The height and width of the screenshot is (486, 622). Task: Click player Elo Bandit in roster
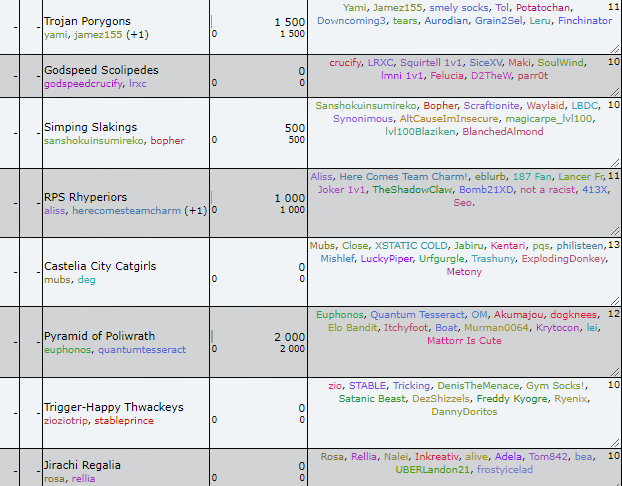tap(352, 328)
